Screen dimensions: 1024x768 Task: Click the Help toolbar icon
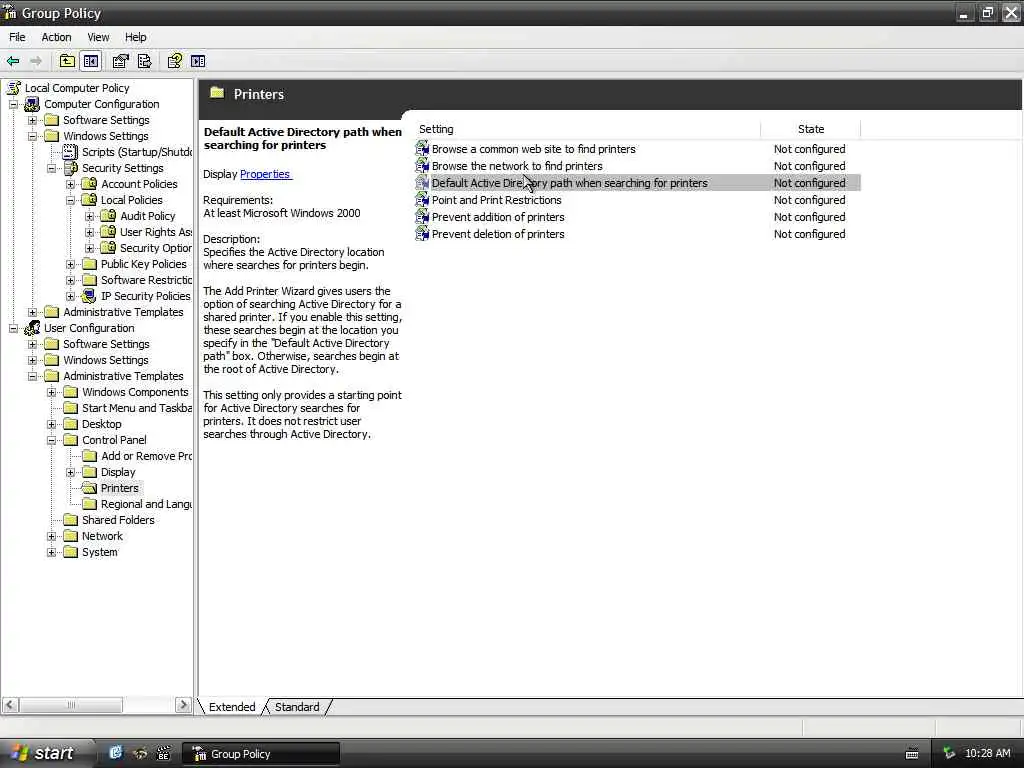coord(174,61)
